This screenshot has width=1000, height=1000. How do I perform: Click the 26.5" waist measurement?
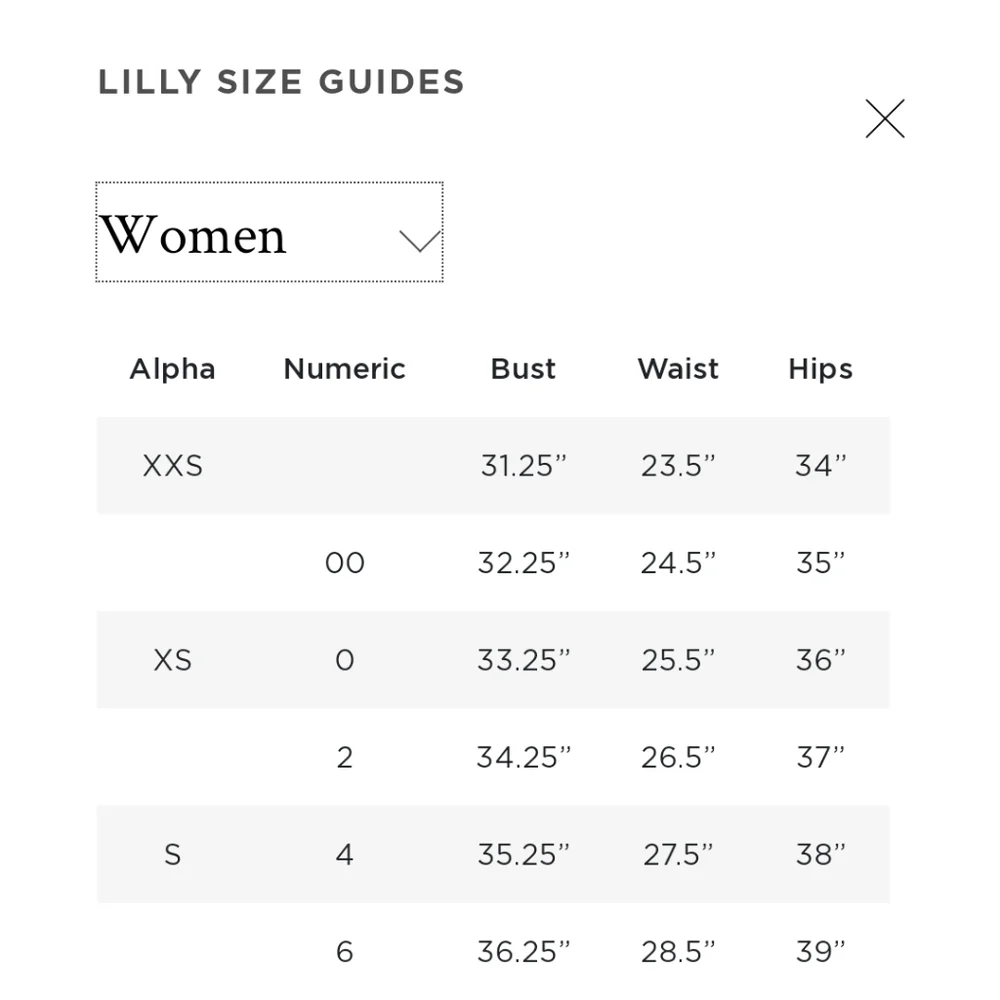click(x=678, y=758)
